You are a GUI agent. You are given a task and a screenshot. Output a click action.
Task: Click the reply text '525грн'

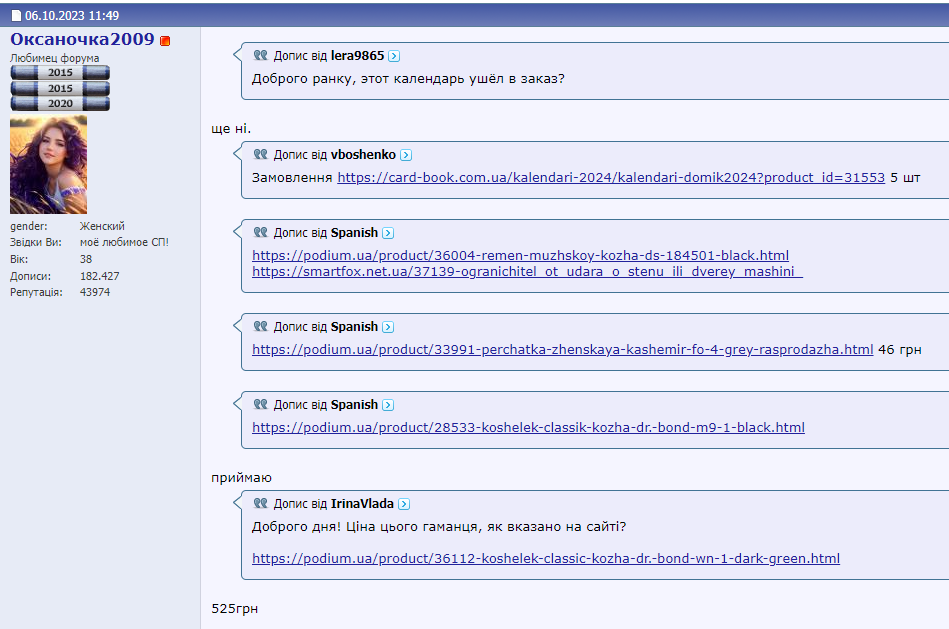coord(235,608)
